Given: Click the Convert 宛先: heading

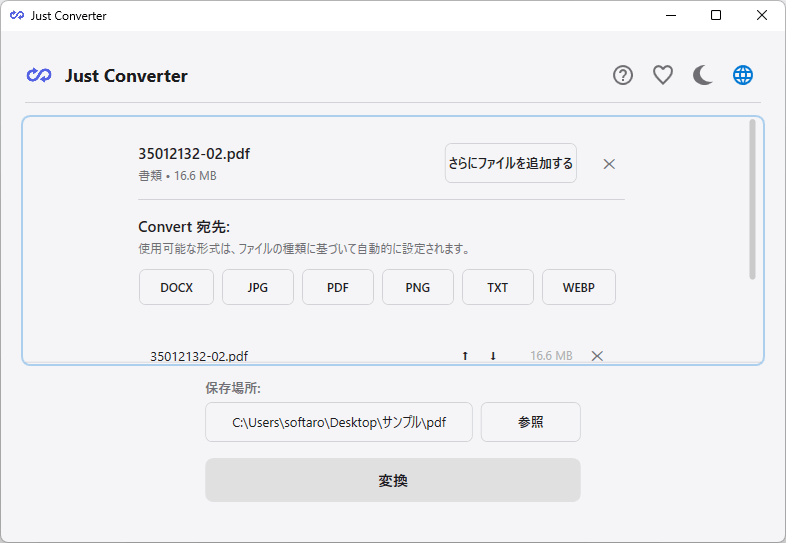Looking at the screenshot, I should (184, 227).
